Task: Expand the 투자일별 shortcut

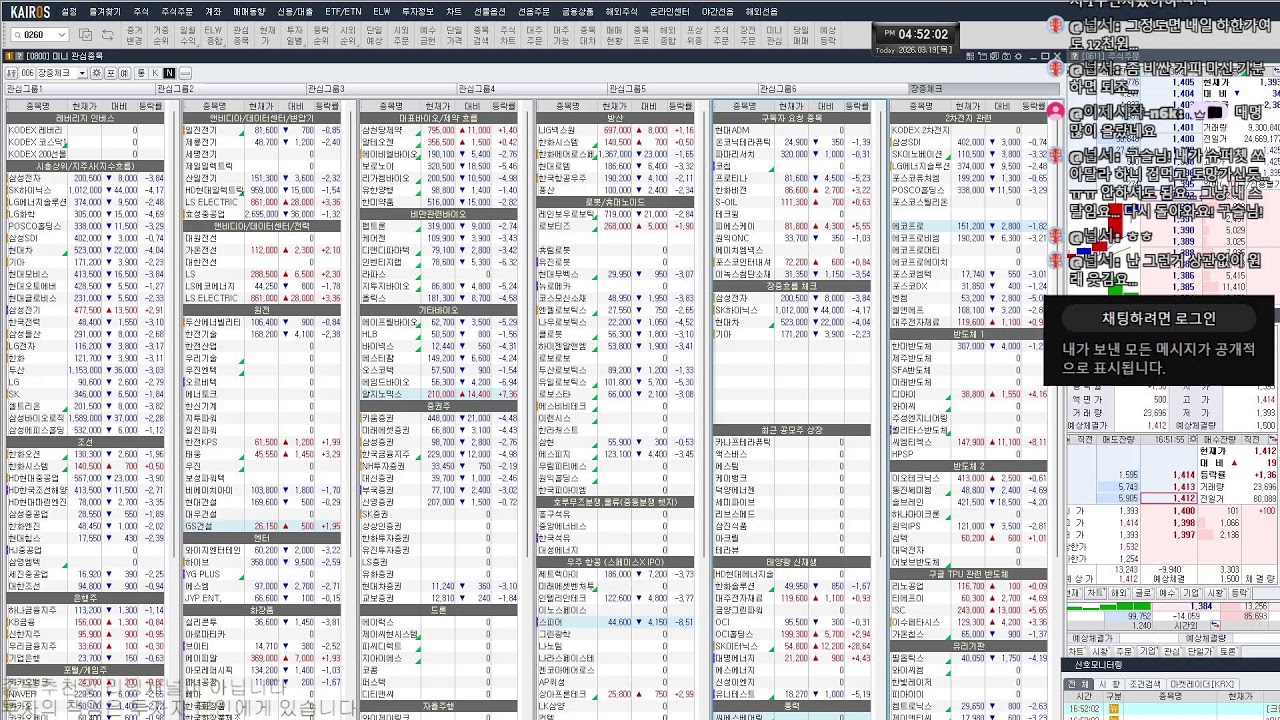Action: tap(294, 36)
